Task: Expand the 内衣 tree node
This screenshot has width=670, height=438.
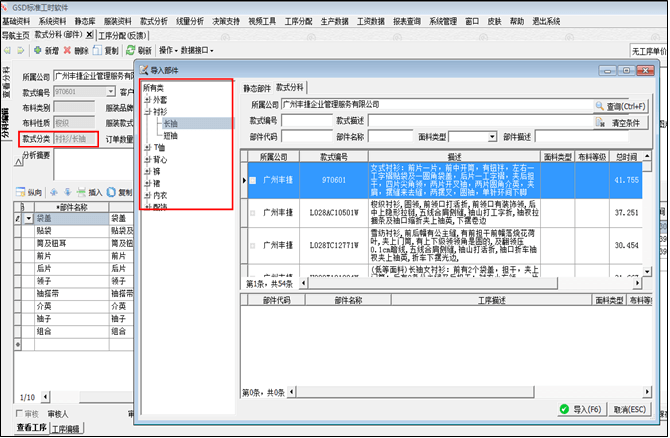Action: tap(147, 196)
